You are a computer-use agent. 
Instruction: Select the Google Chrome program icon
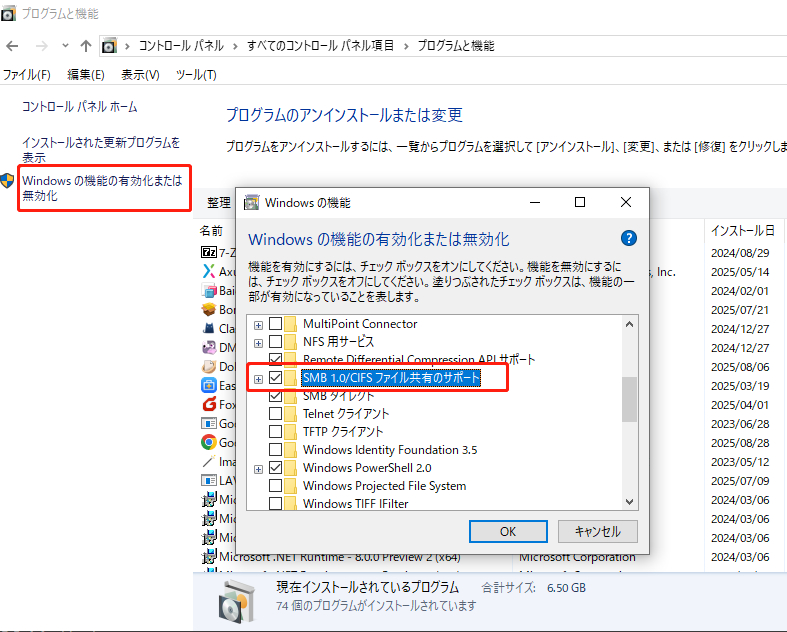tap(209, 442)
